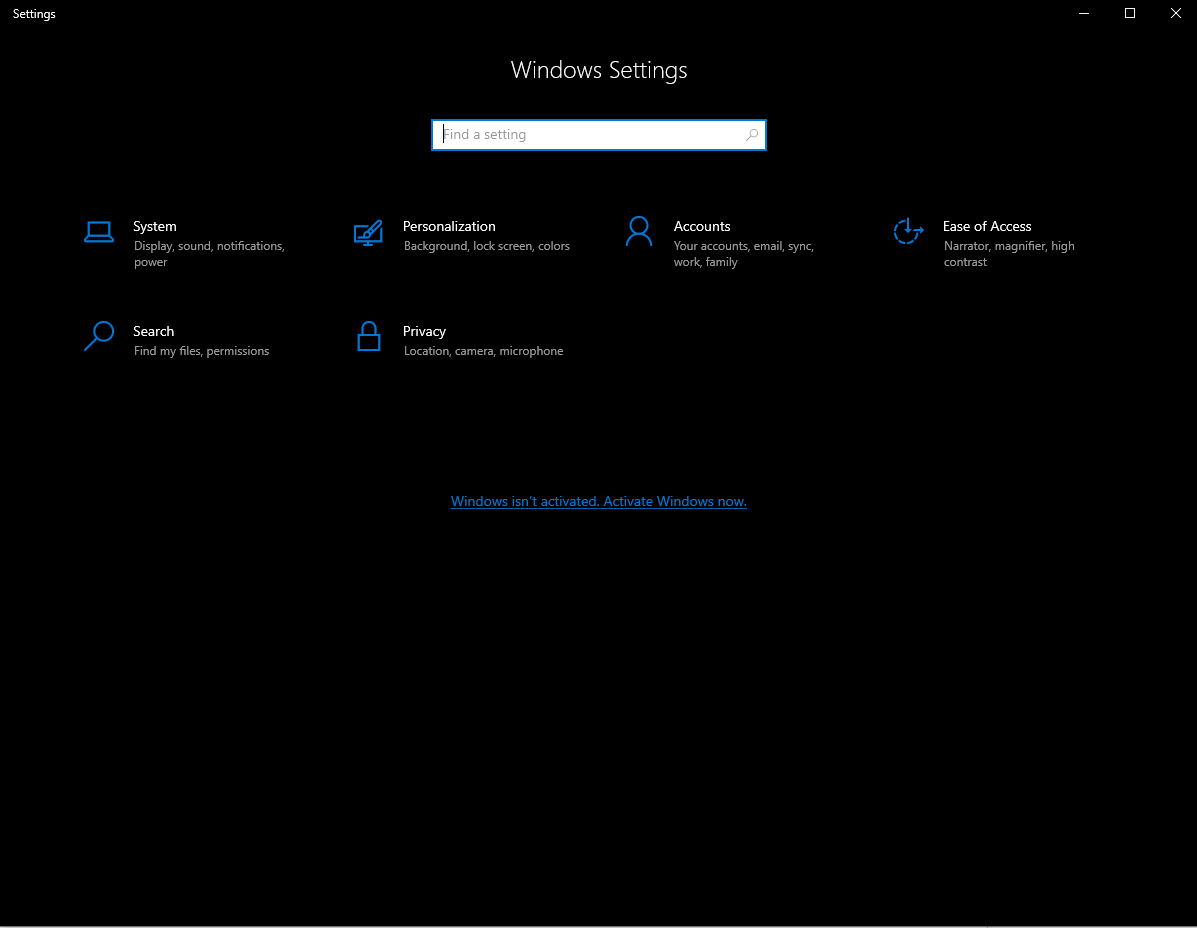
Task: Open the Activate Windows now link
Action: point(598,501)
